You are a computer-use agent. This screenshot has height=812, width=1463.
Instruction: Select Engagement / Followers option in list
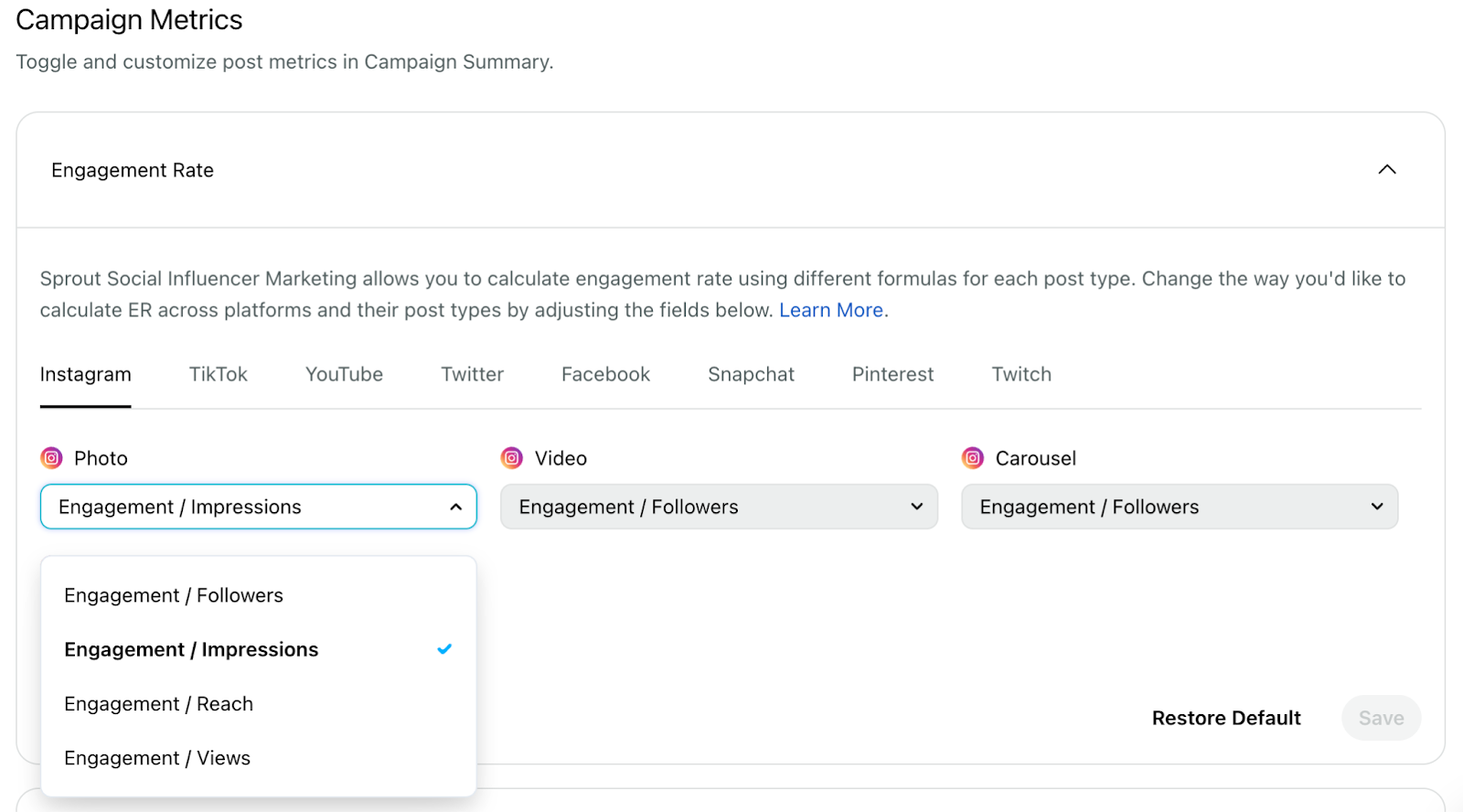coord(259,595)
